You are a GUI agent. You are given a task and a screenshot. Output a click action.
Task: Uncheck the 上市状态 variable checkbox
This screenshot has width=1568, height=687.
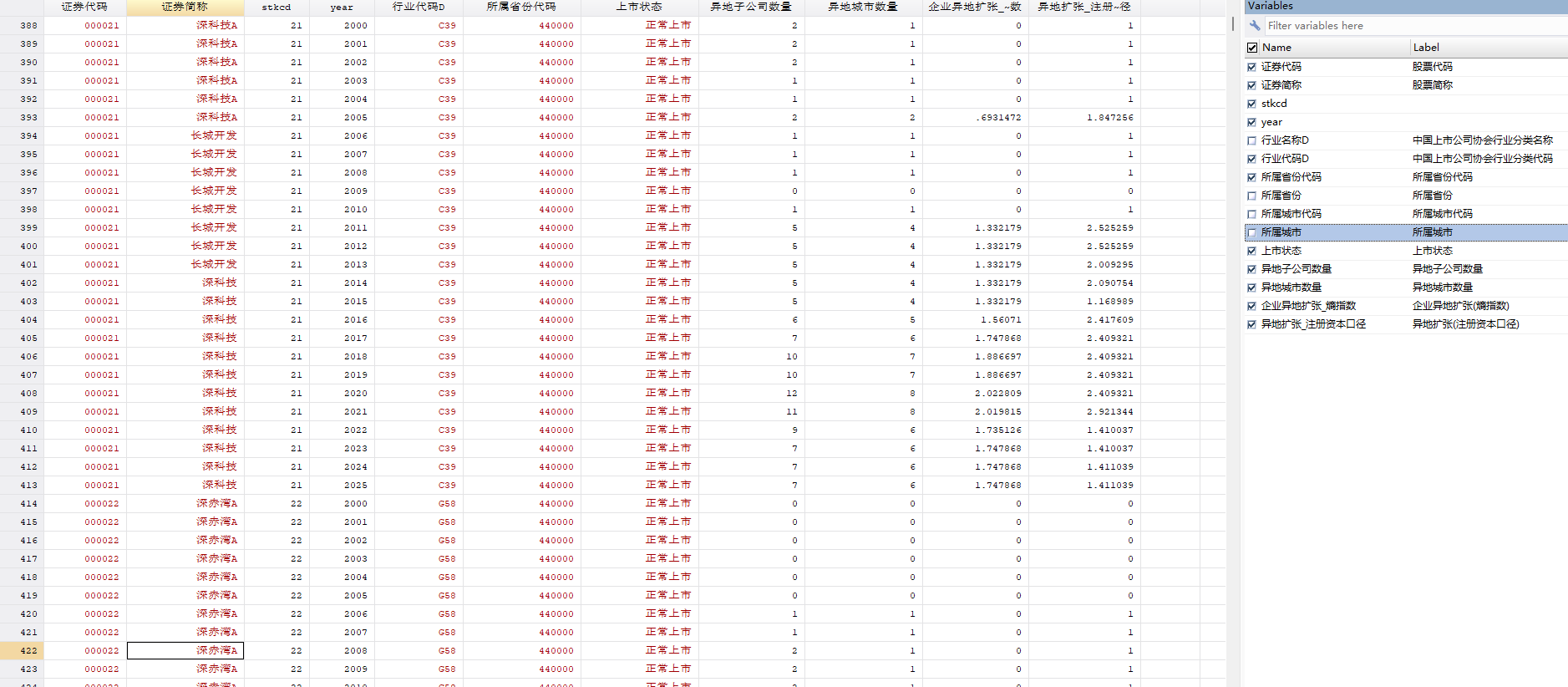pos(1251,251)
